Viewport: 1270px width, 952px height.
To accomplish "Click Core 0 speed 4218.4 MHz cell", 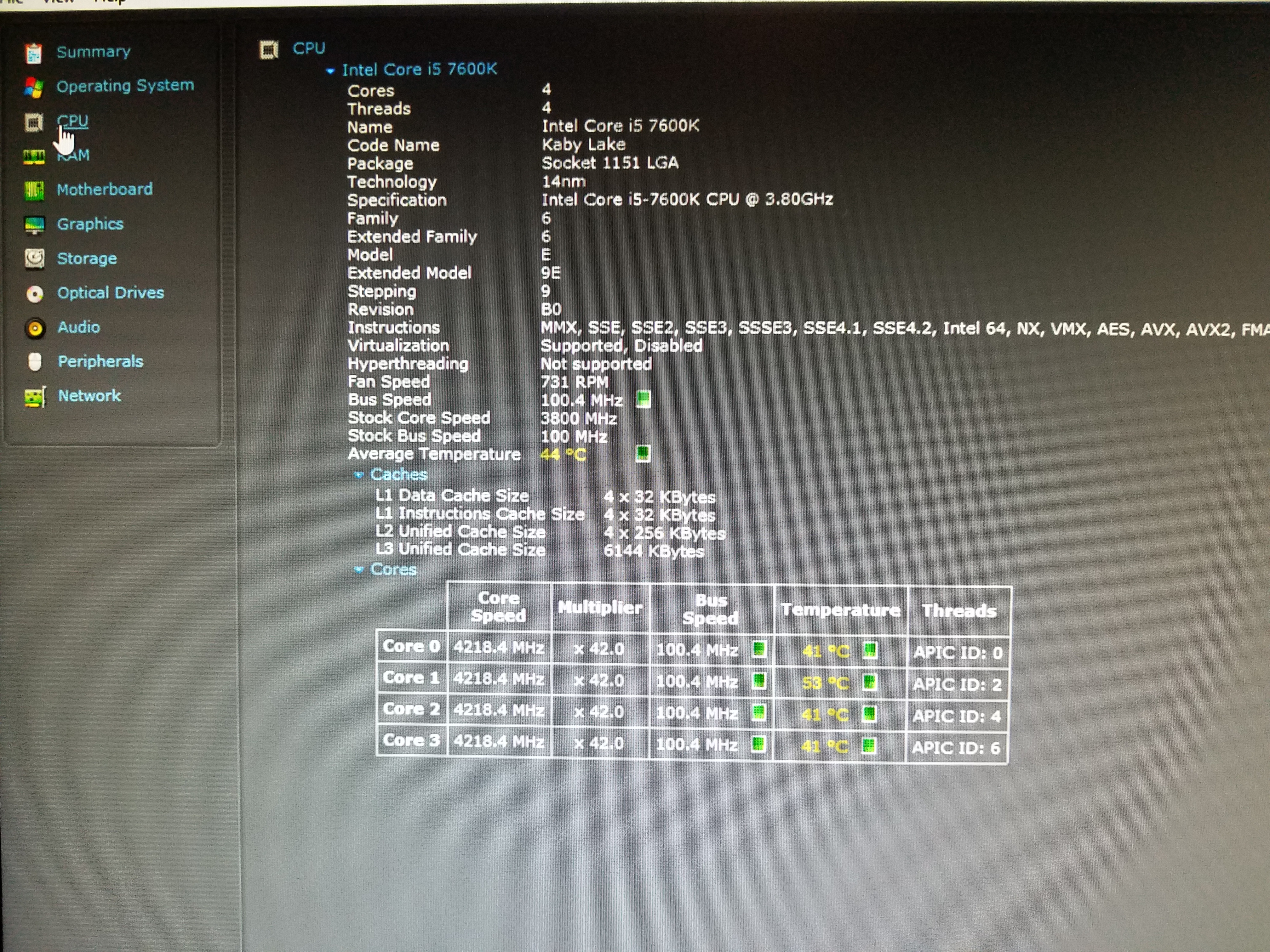I will (499, 647).
